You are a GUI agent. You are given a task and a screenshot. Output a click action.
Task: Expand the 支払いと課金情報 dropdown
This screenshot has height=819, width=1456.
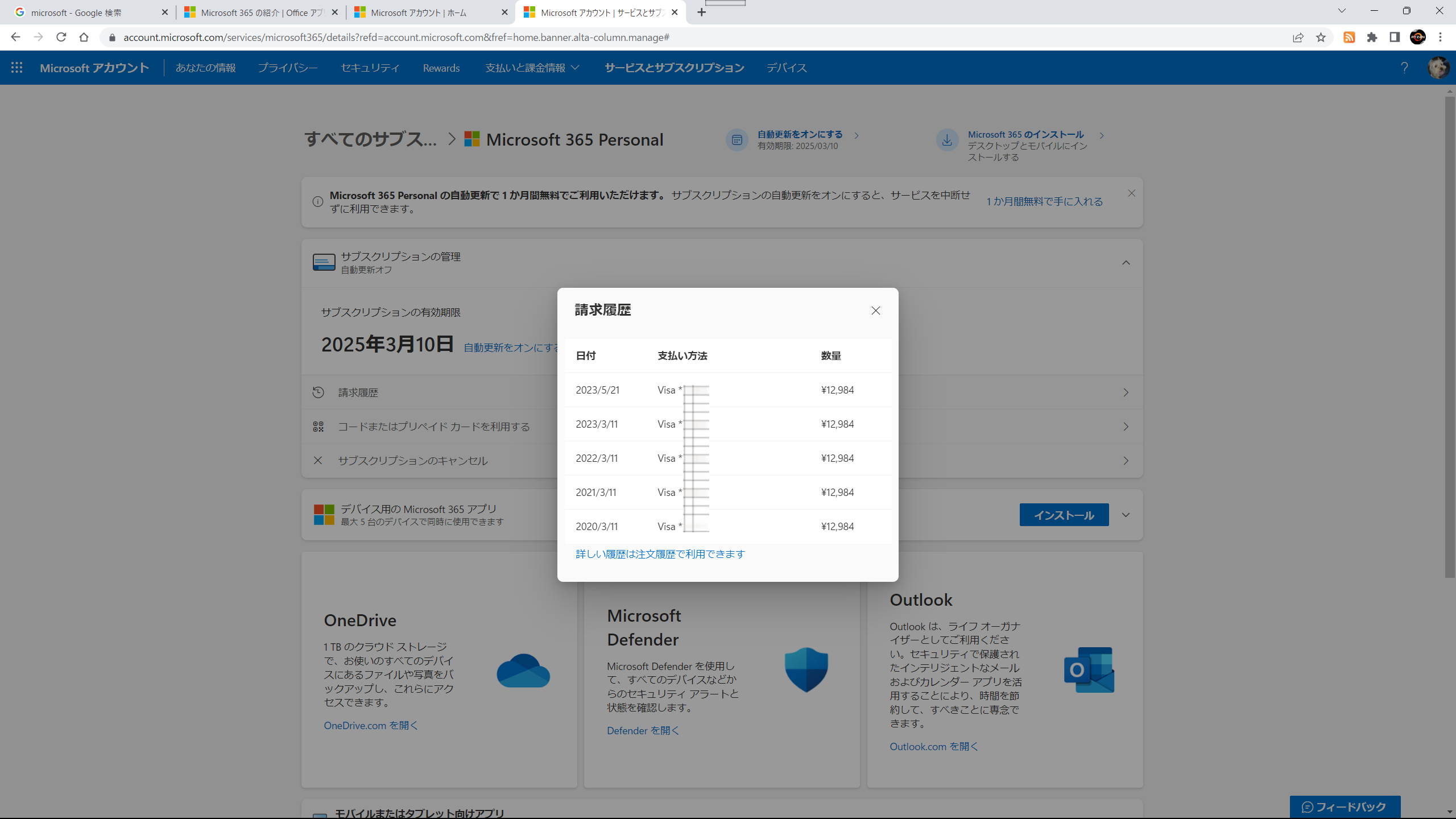[x=532, y=68]
